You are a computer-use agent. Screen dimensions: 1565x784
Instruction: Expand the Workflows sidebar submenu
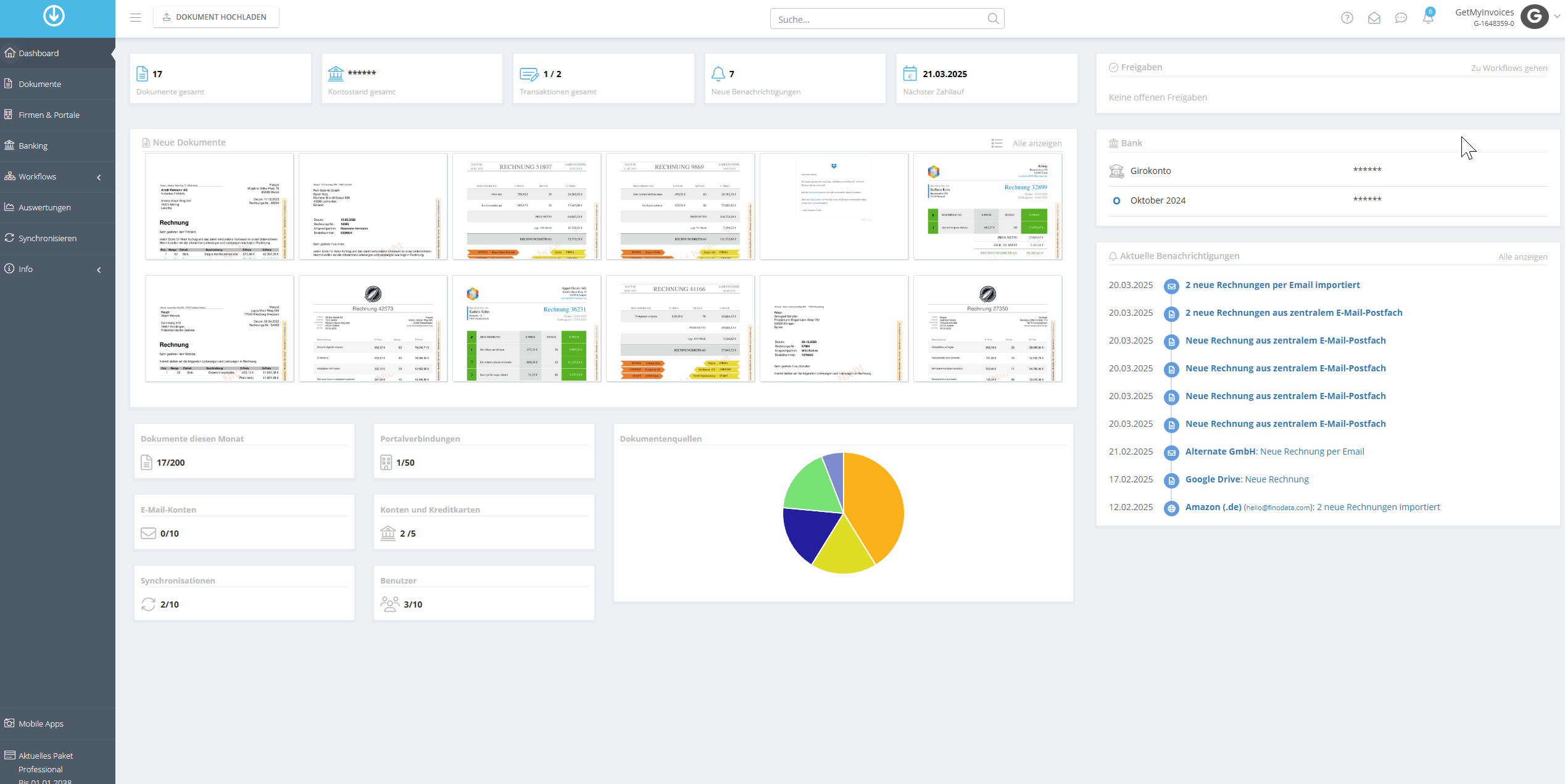click(99, 177)
